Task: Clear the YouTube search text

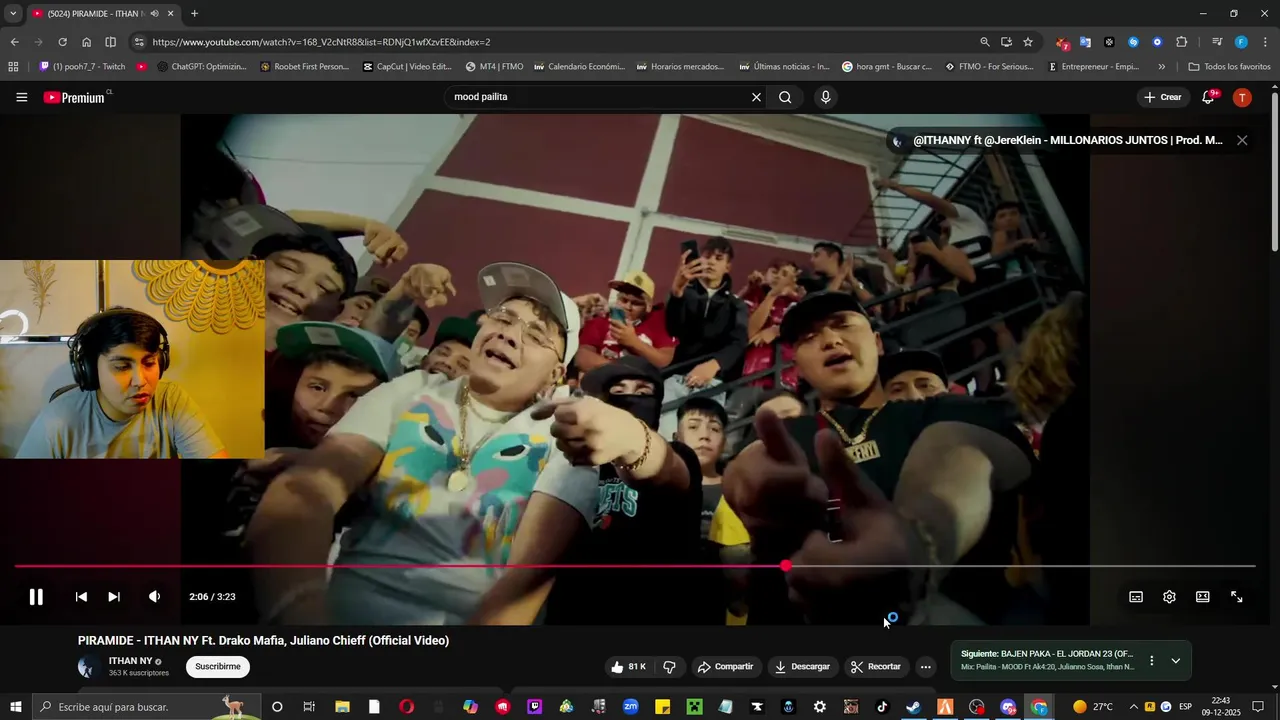Action: (756, 97)
